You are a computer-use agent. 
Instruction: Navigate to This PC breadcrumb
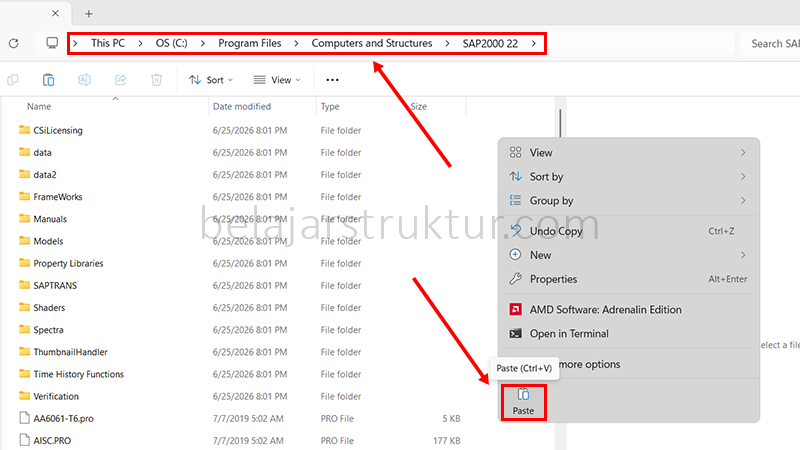(108, 43)
